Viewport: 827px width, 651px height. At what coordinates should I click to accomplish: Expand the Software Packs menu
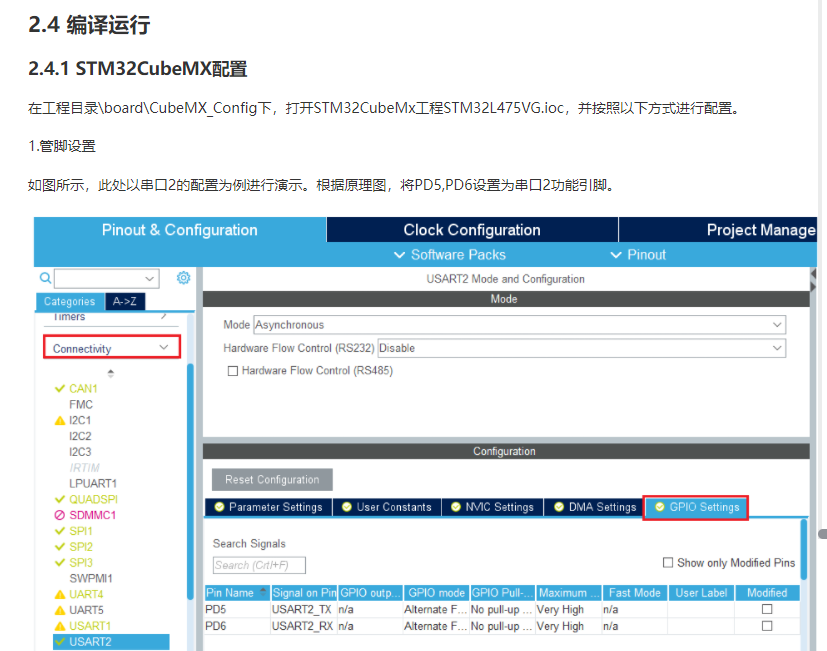pyautogui.click(x=450, y=255)
